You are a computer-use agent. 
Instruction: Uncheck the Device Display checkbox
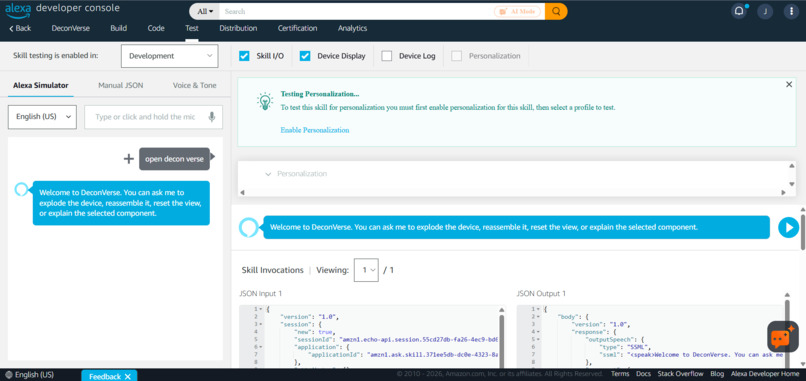click(305, 56)
